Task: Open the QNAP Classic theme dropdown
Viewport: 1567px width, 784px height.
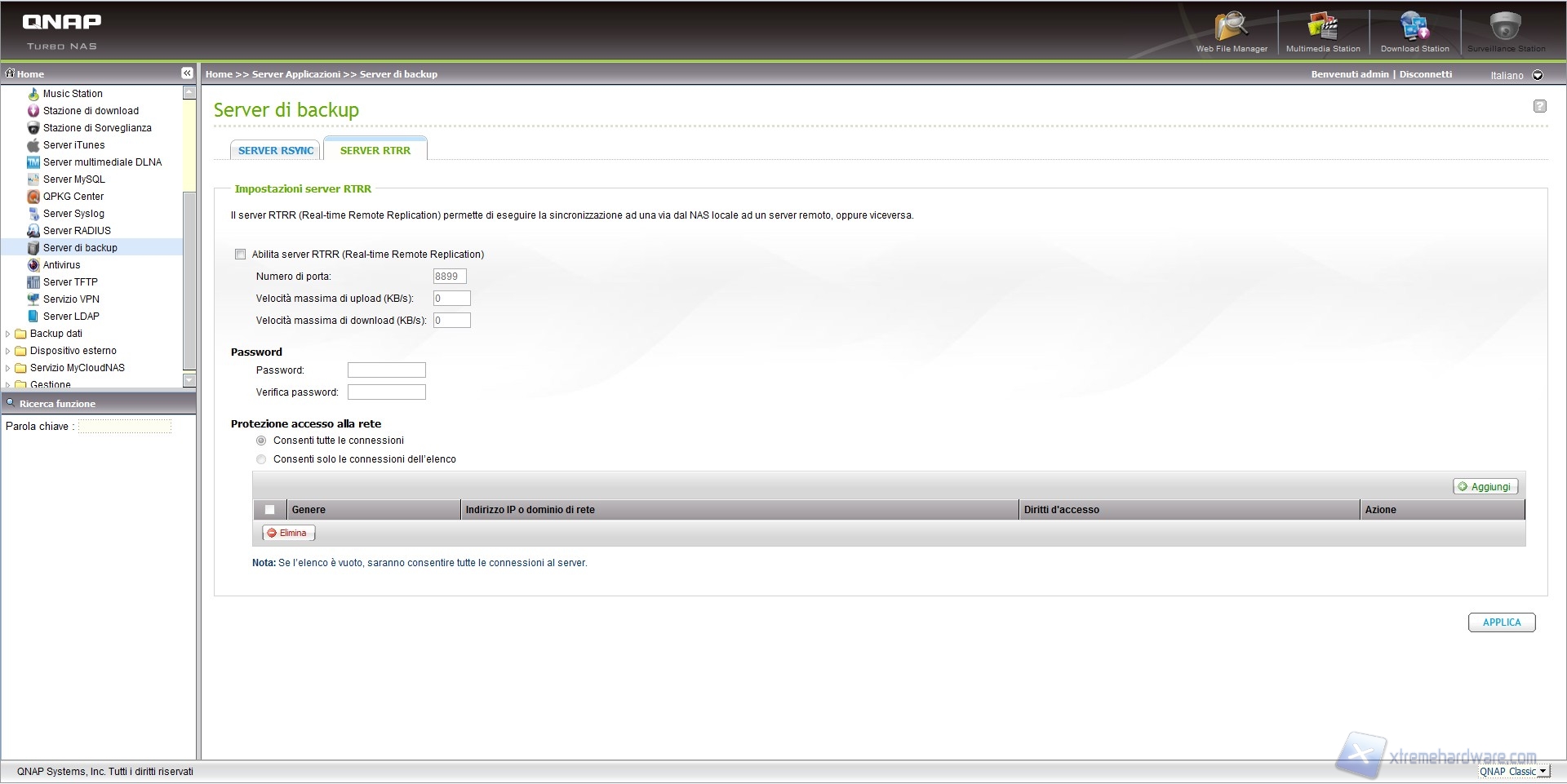Action: 1542,772
